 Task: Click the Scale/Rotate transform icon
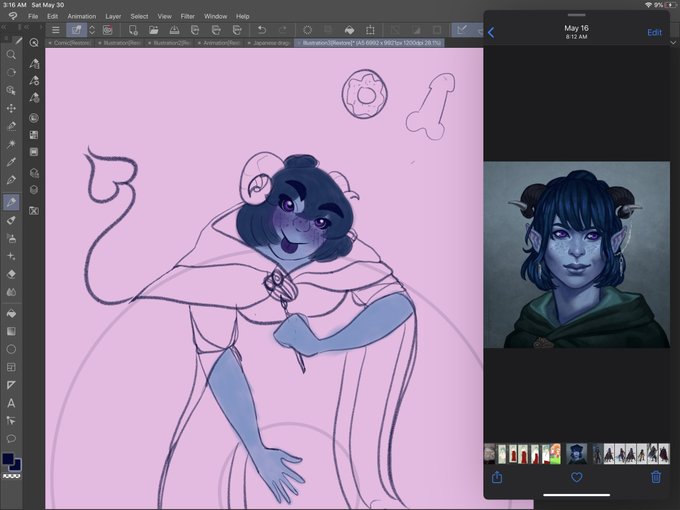click(x=370, y=30)
